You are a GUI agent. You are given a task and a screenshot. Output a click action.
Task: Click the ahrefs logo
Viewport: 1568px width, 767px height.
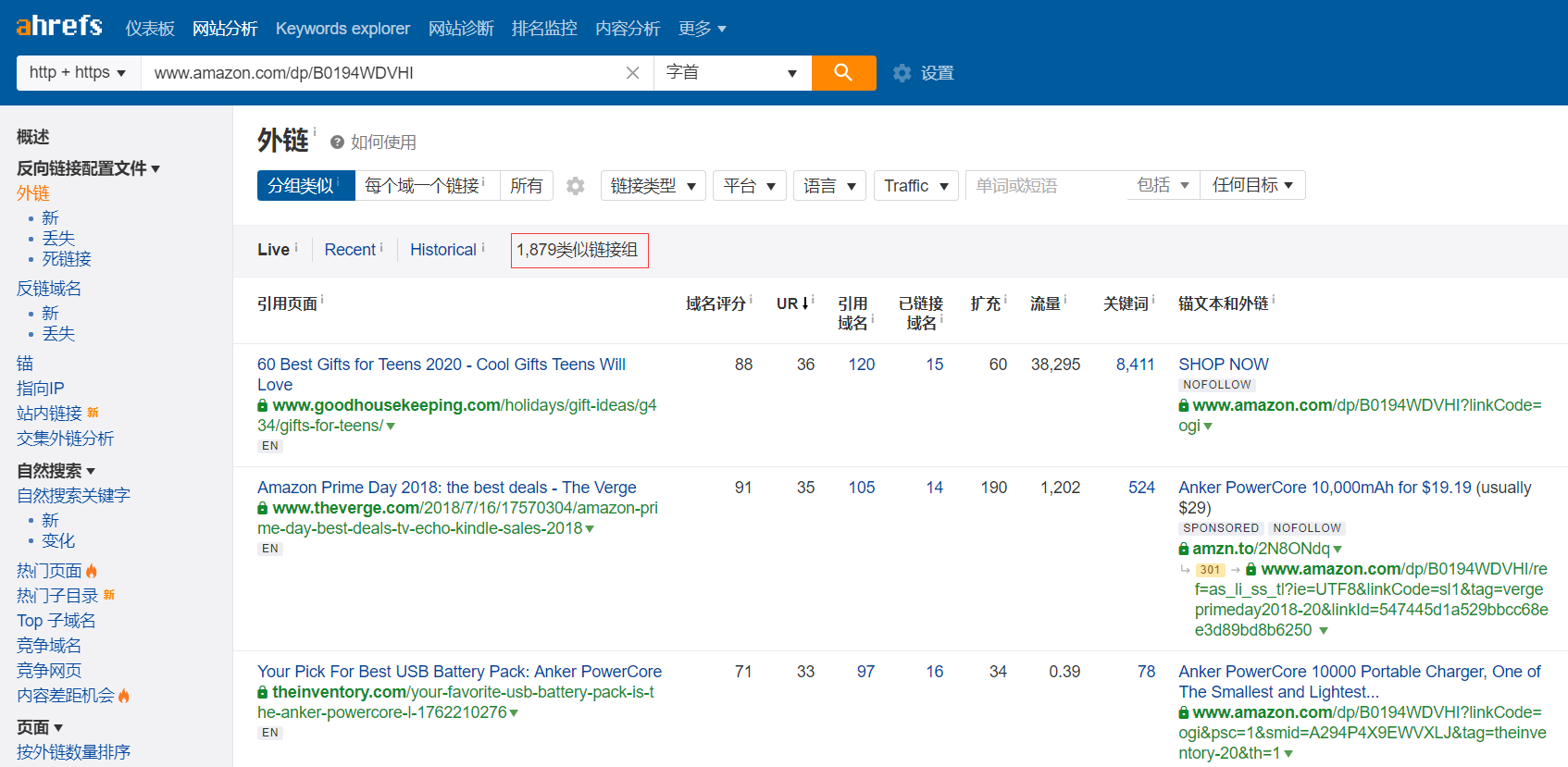coord(59,26)
